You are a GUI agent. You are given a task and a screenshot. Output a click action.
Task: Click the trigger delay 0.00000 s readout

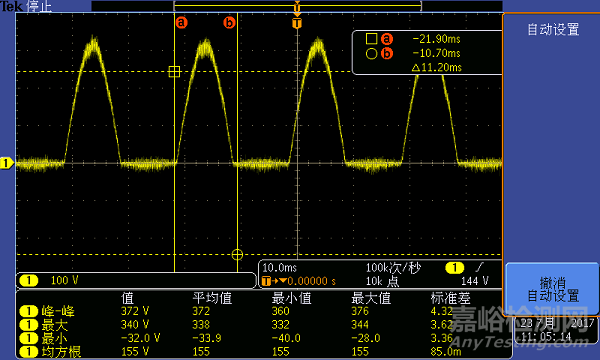click(x=299, y=281)
